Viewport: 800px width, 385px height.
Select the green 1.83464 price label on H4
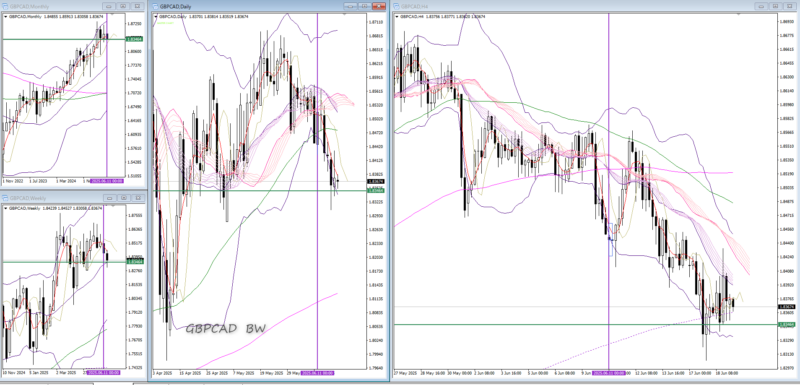785,324
